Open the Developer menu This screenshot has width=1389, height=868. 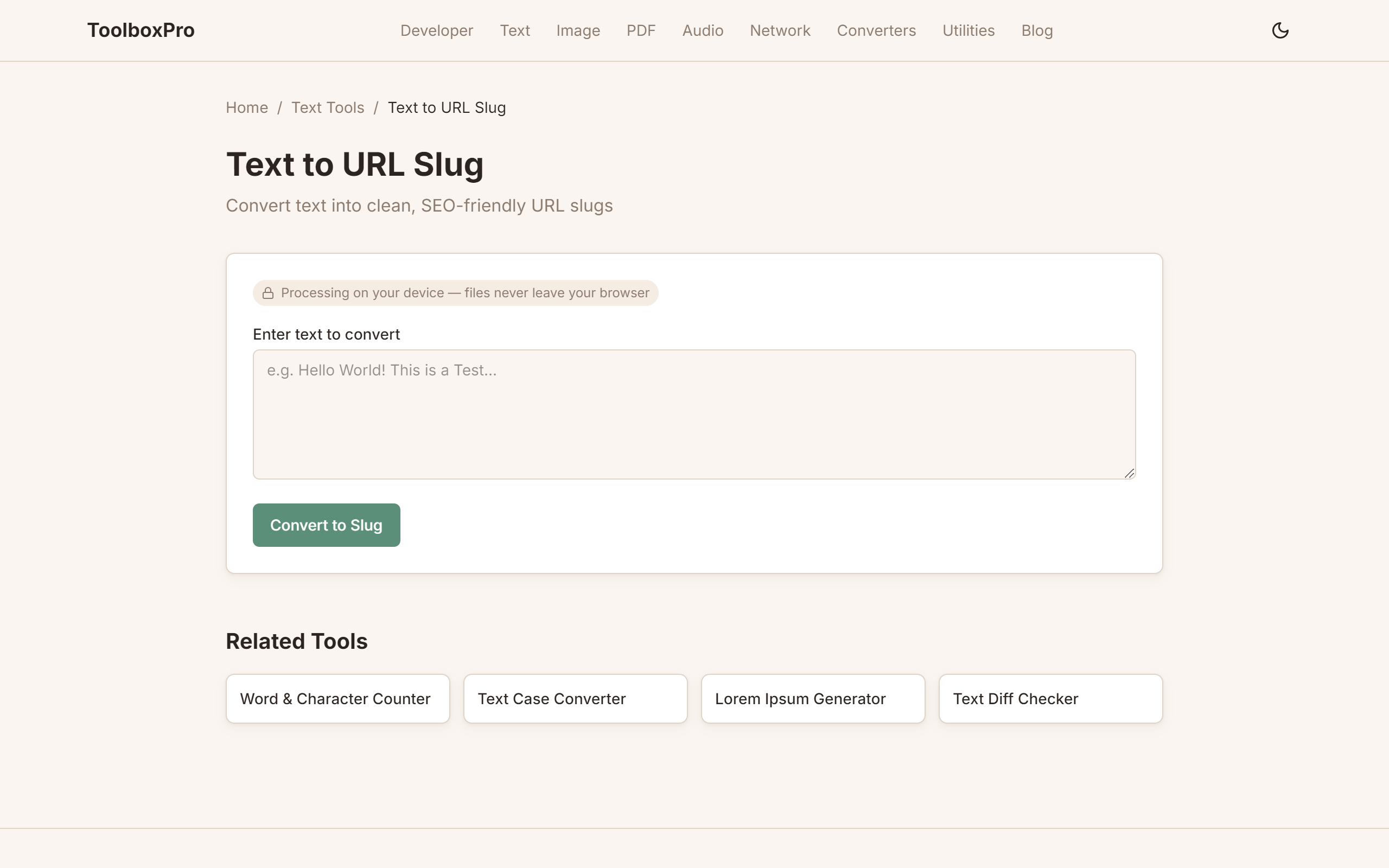pyautogui.click(x=437, y=30)
